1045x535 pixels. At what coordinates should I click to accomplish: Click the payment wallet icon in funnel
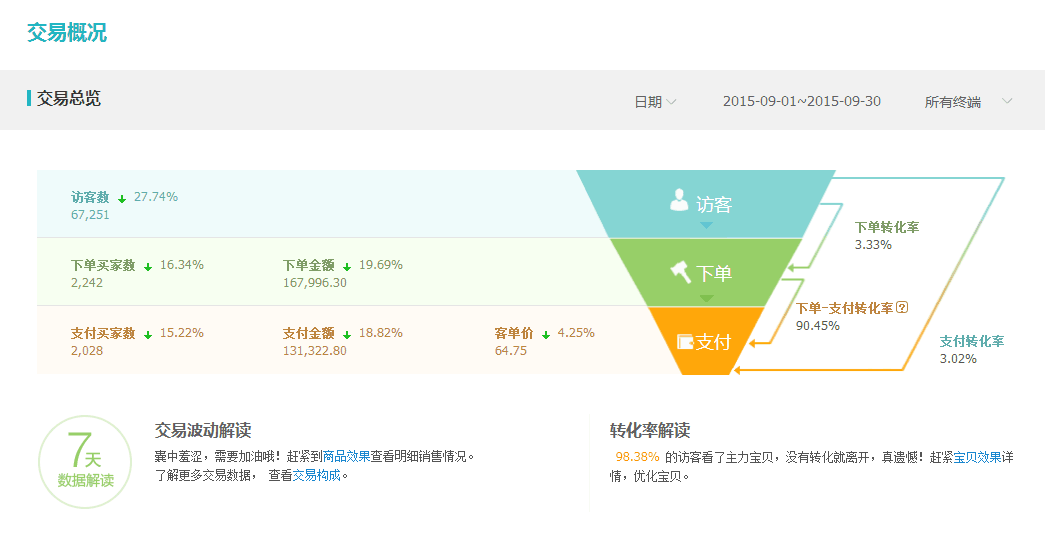pyautogui.click(x=685, y=342)
